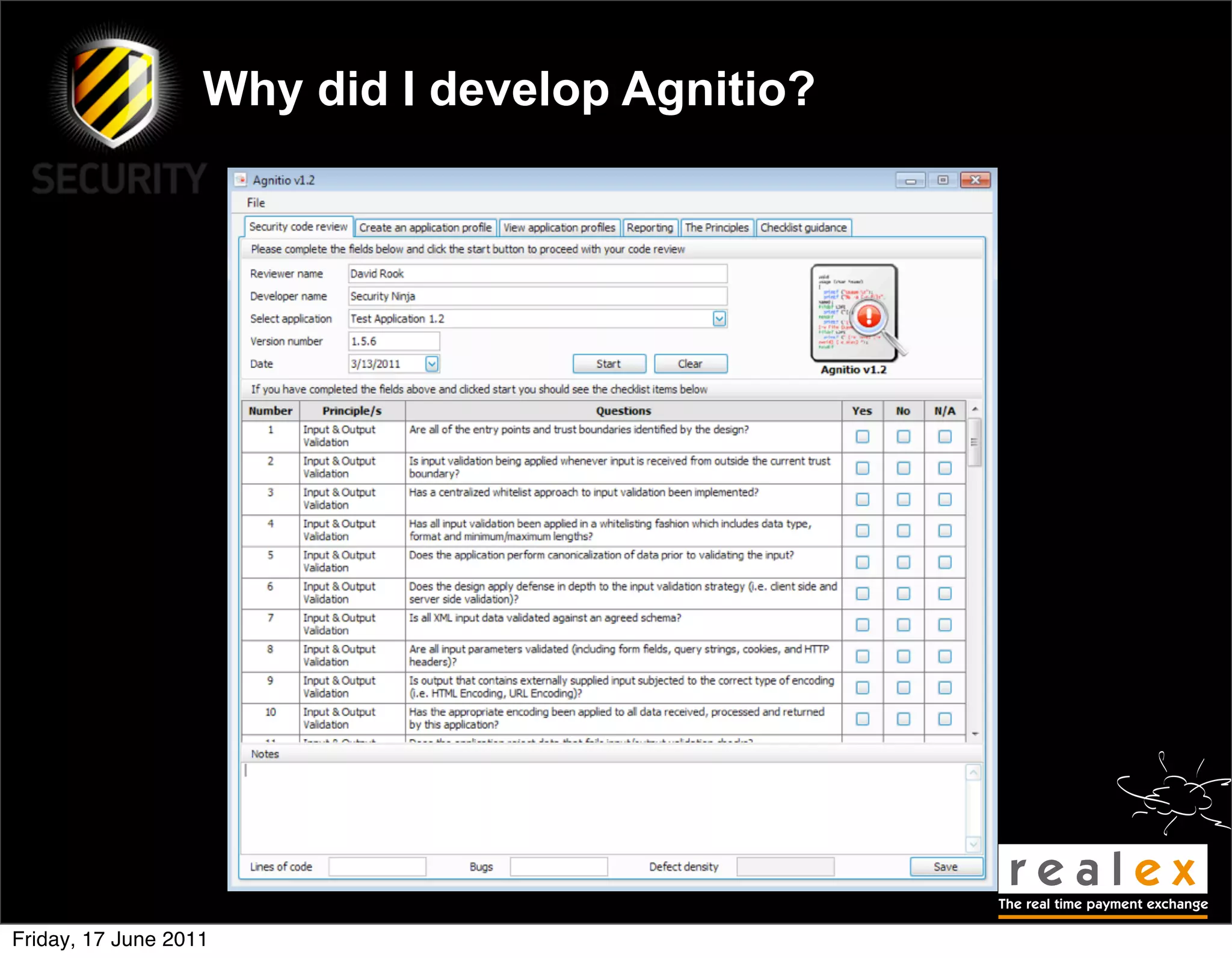Check Yes for question 8
The image size is (1232, 958).
pos(862,656)
